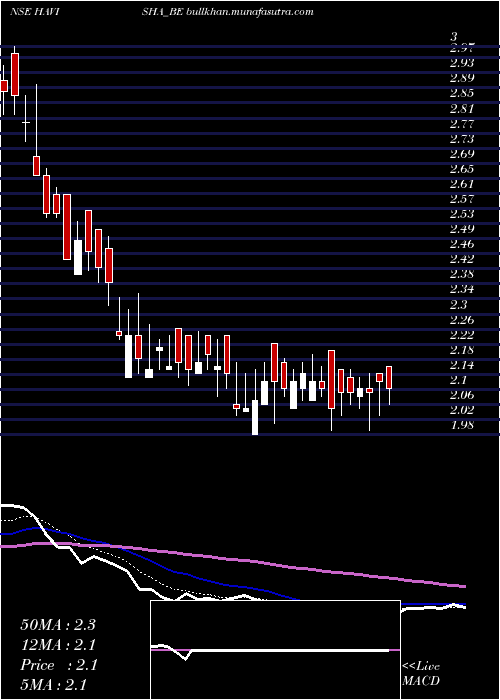Select the 2.61 price axis label
The width and height of the screenshot is (500, 700).
[x=462, y=183]
